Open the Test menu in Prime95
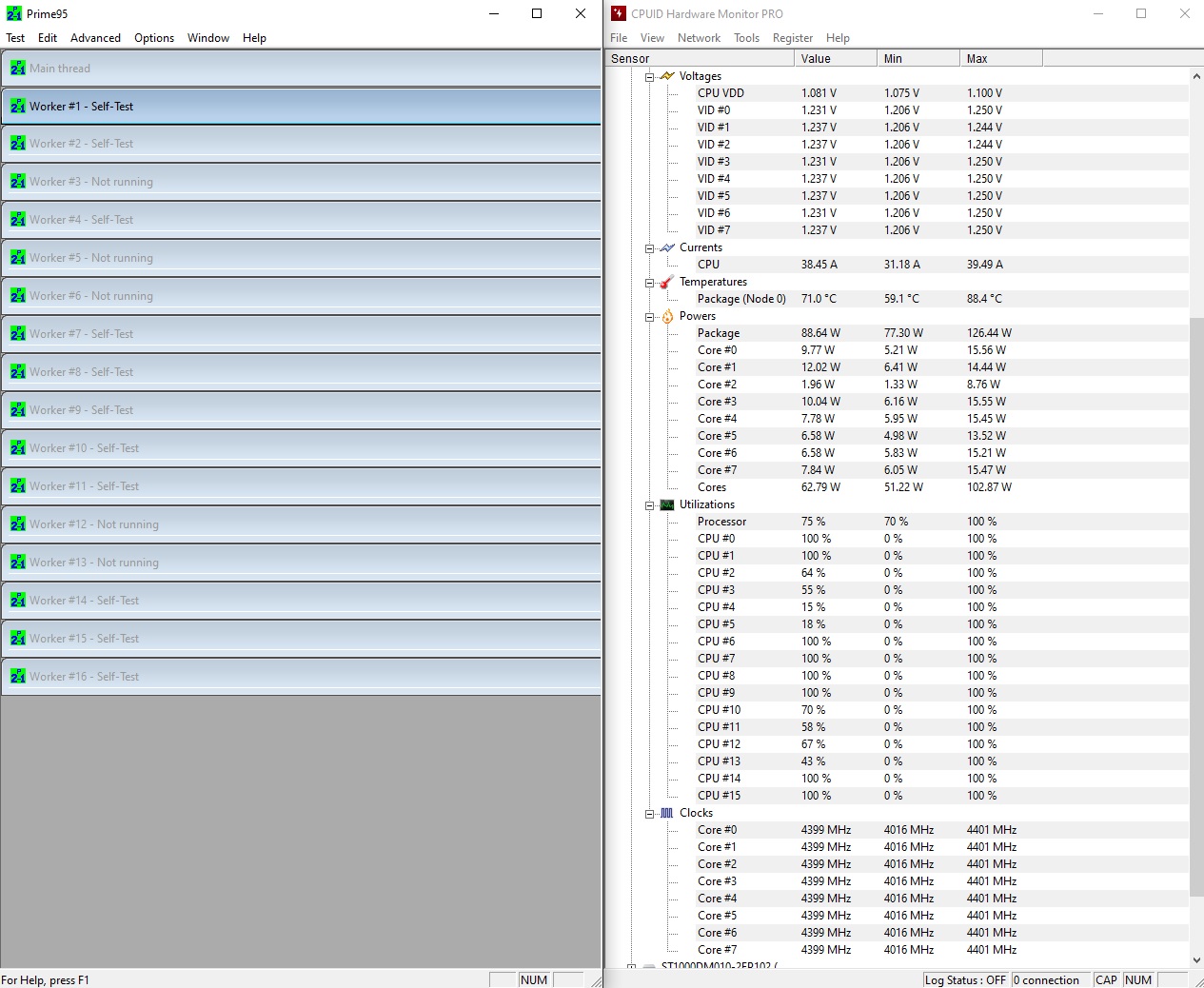 (x=15, y=38)
